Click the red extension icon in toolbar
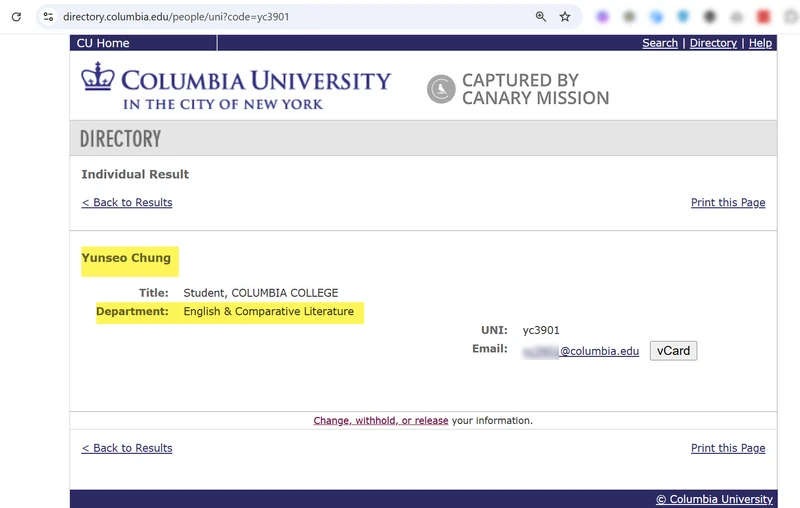This screenshot has height=508, width=800. pos(763,17)
